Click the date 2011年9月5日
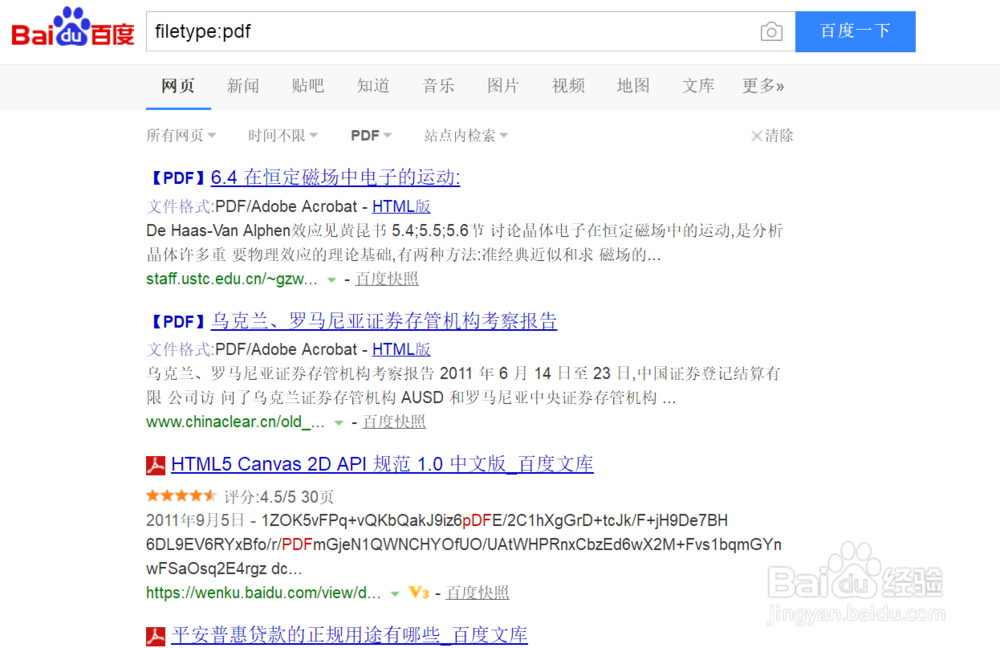The width and height of the screenshot is (1000, 648). 195,520
